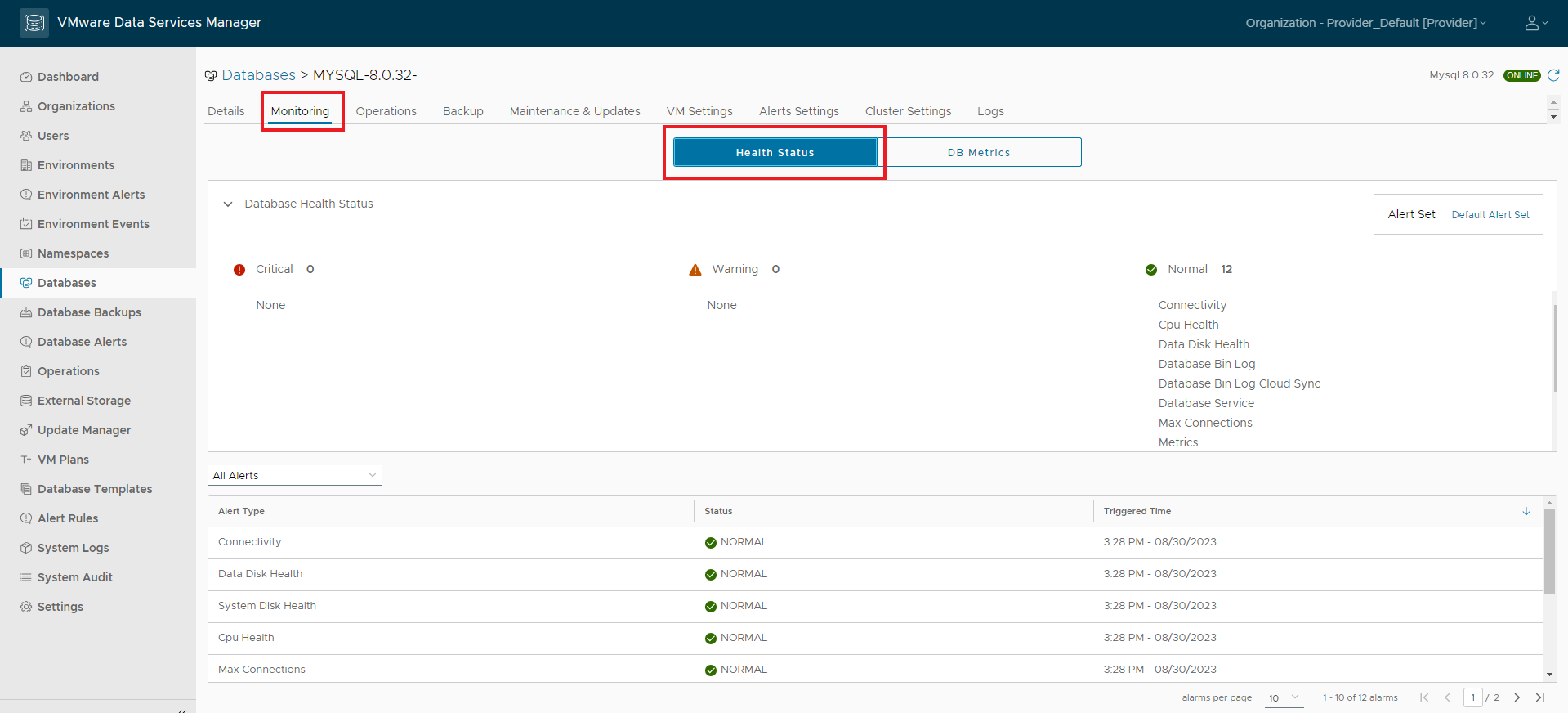
Task: Refresh the database status icon
Action: (1553, 75)
